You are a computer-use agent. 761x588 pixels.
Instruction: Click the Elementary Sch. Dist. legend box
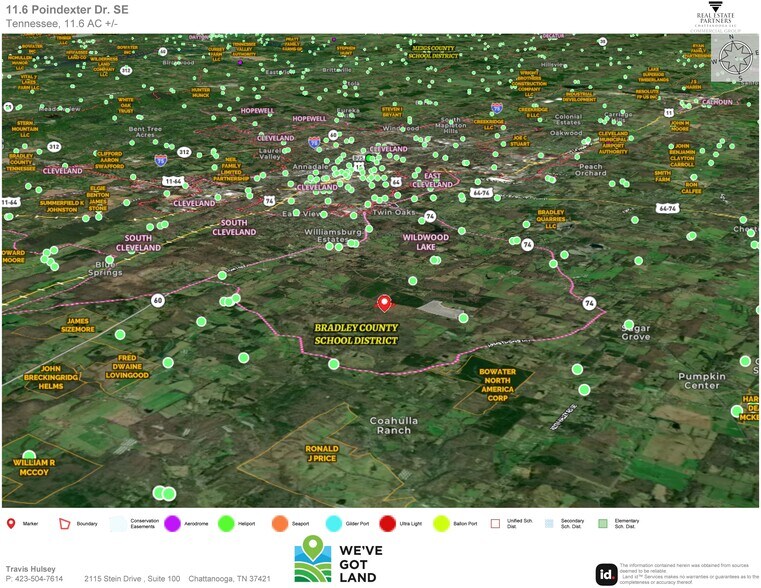603,523
